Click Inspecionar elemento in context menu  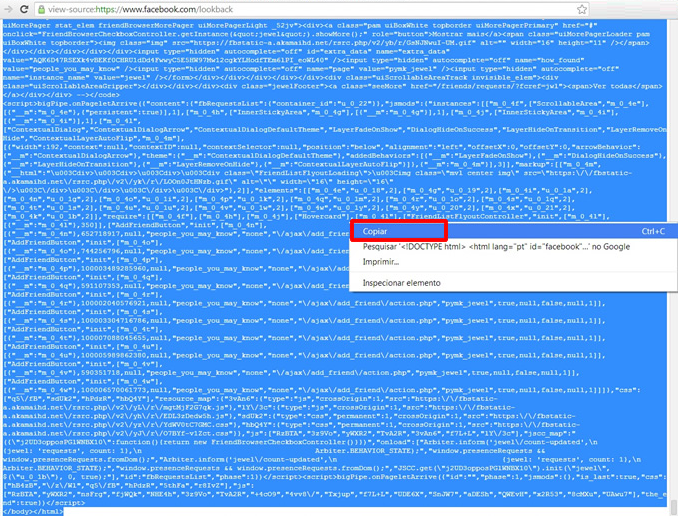[401, 283]
